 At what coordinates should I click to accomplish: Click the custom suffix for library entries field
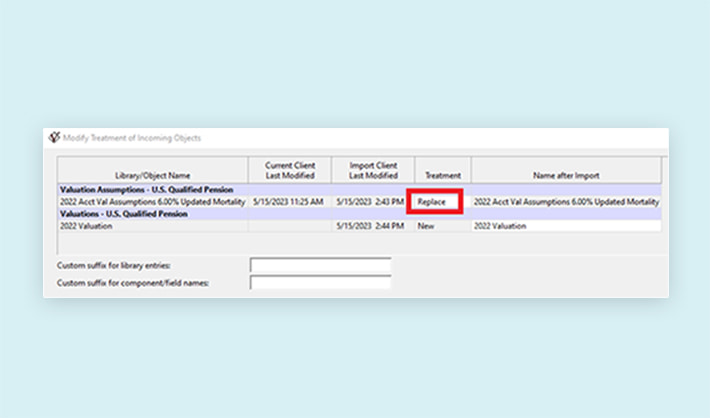click(x=320, y=265)
